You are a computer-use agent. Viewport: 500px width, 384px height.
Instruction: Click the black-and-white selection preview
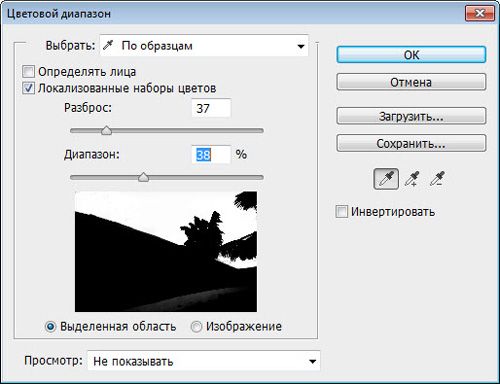coord(166,252)
